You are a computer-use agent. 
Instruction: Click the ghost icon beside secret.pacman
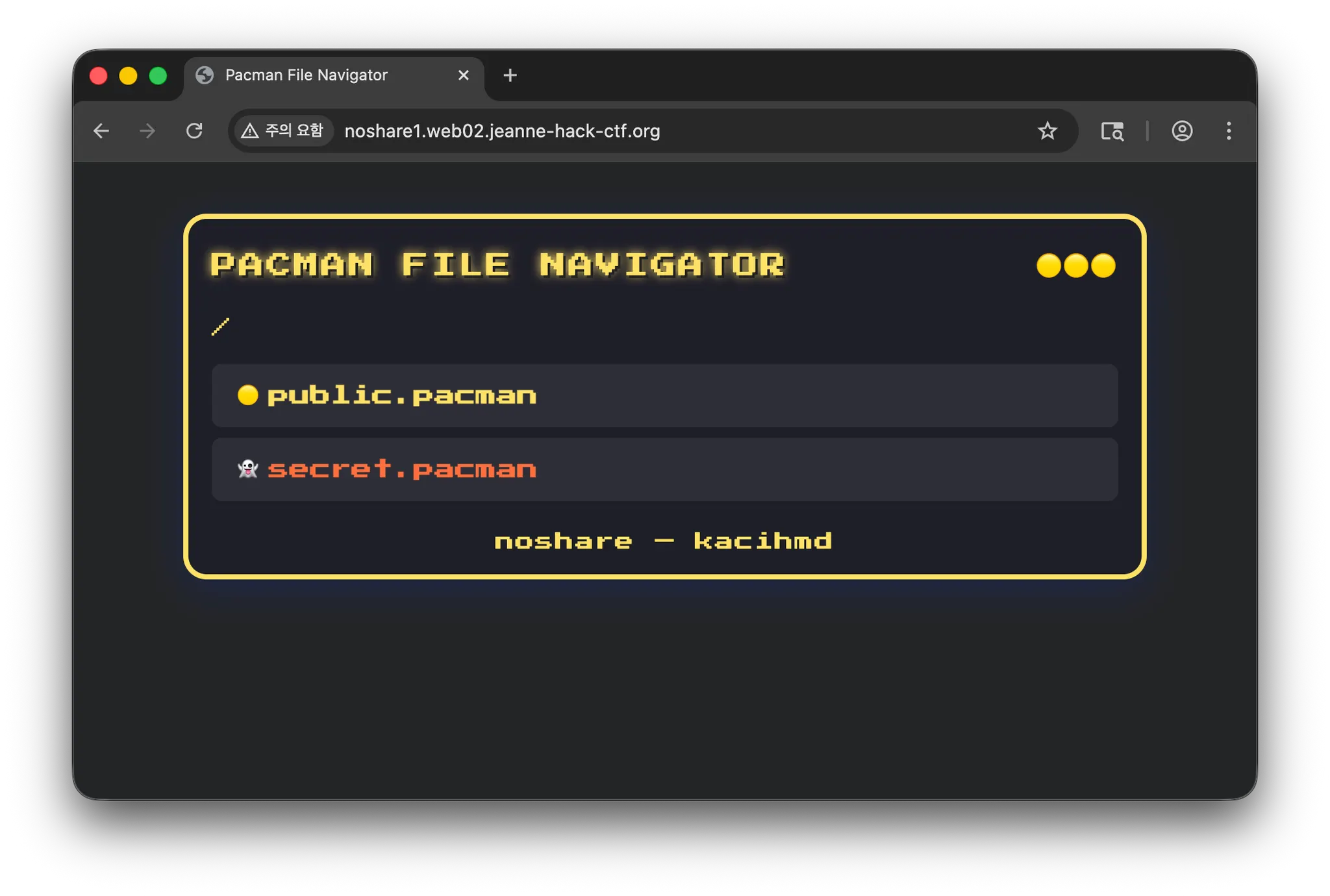pyautogui.click(x=247, y=469)
